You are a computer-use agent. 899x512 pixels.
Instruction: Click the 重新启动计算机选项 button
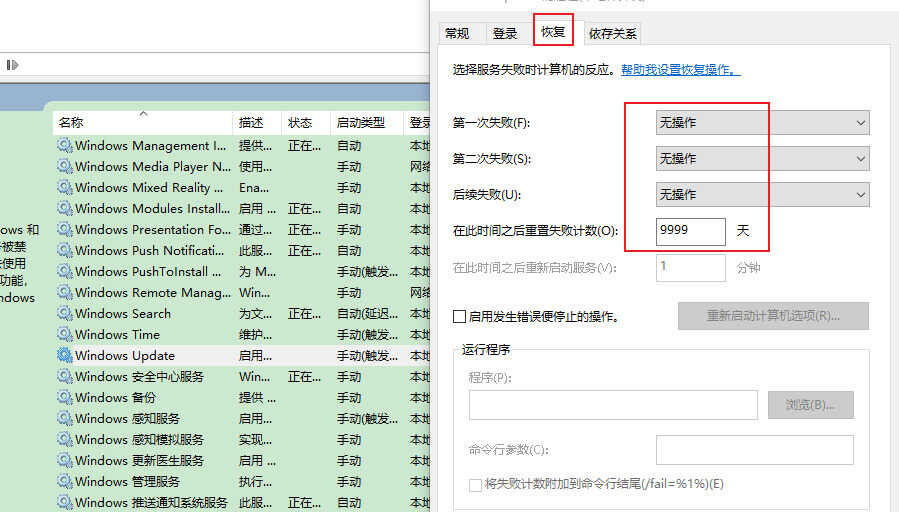pos(773,316)
